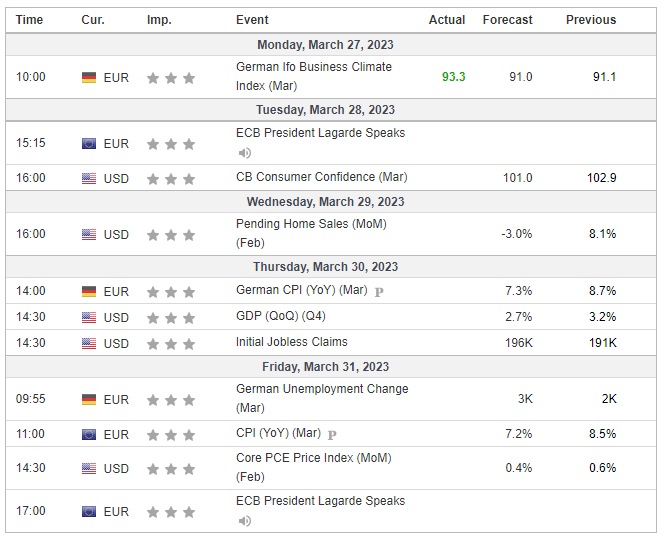
Task: Open Initial Jobless Claims event link
Action: 292,342
